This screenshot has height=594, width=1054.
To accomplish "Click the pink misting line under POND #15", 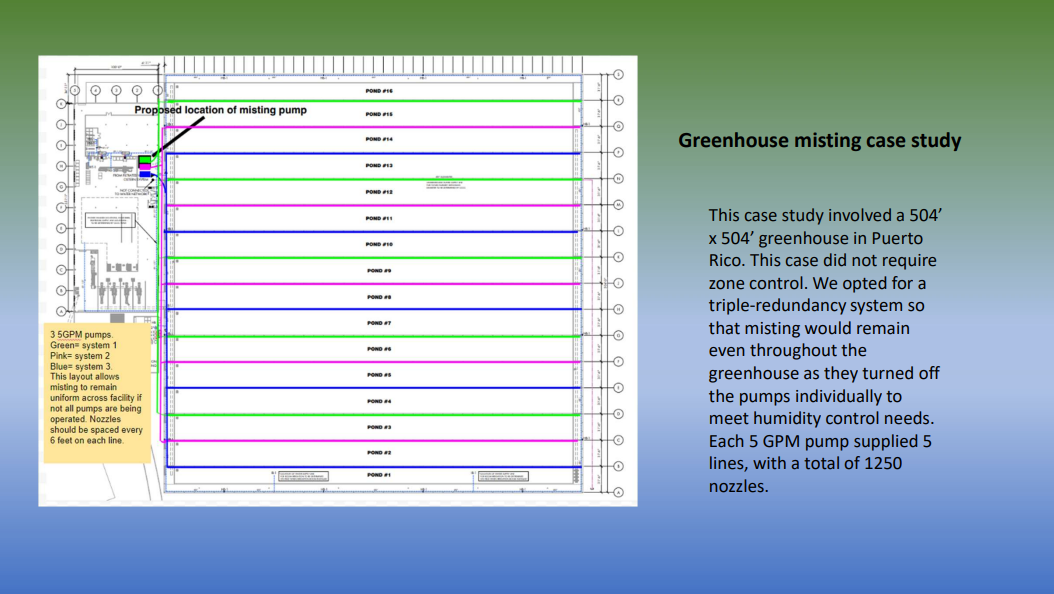I will [x=373, y=127].
